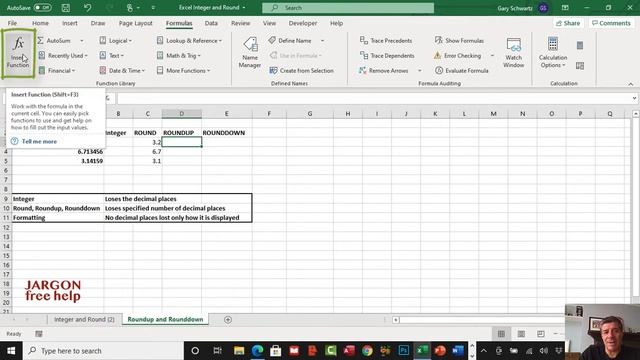Click the AutoSum sigma icon
This screenshot has height=360, width=640.
40,41
